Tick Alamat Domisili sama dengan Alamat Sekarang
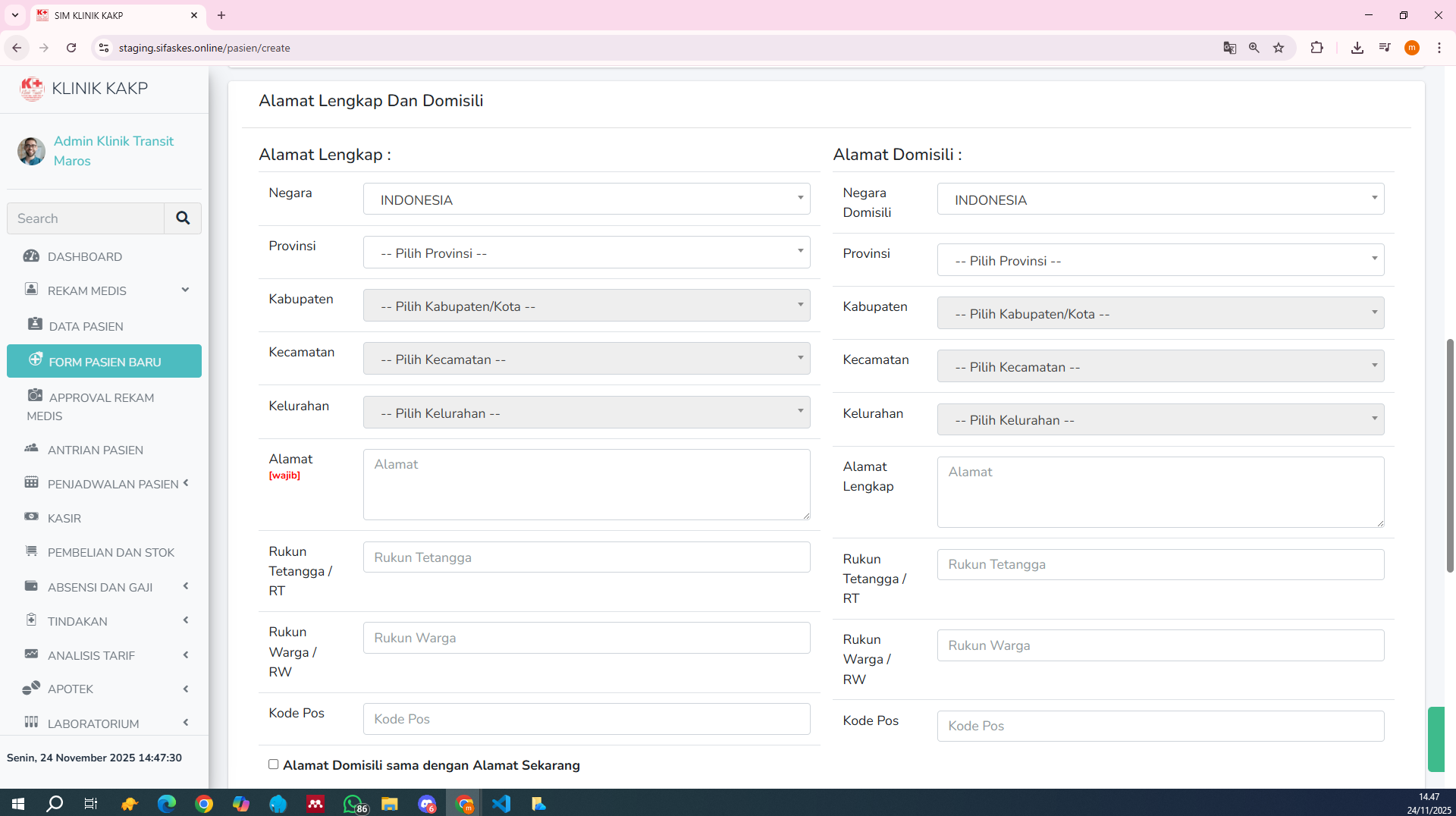 [273, 764]
